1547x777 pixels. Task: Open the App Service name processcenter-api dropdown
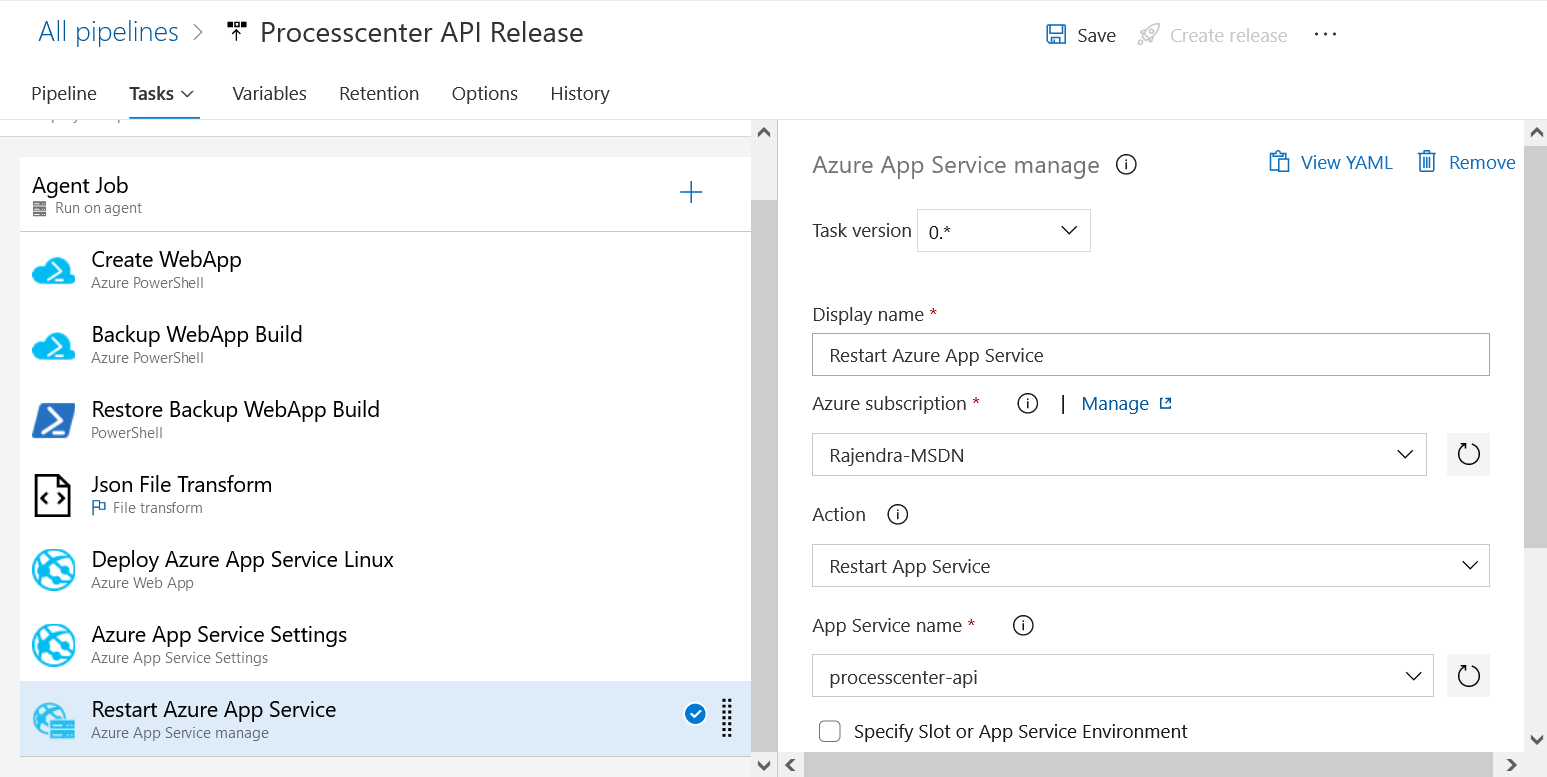coord(1123,676)
